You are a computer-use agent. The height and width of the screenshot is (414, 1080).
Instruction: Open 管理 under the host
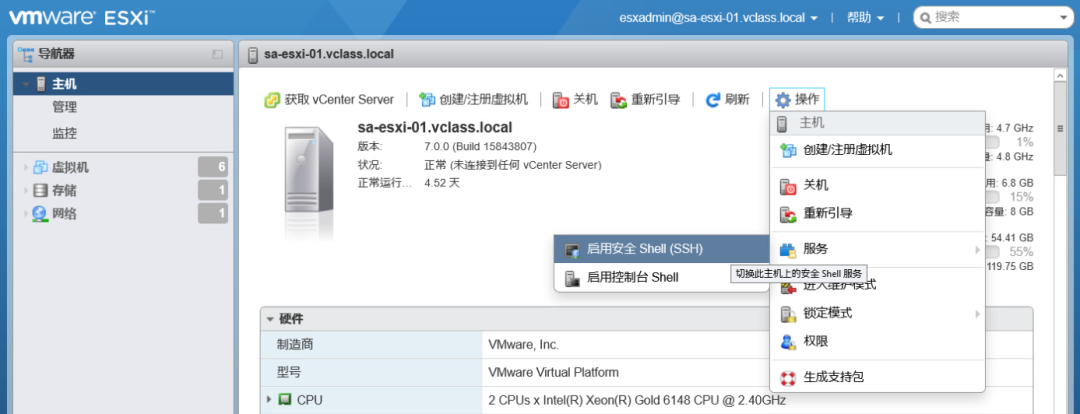[x=65, y=107]
